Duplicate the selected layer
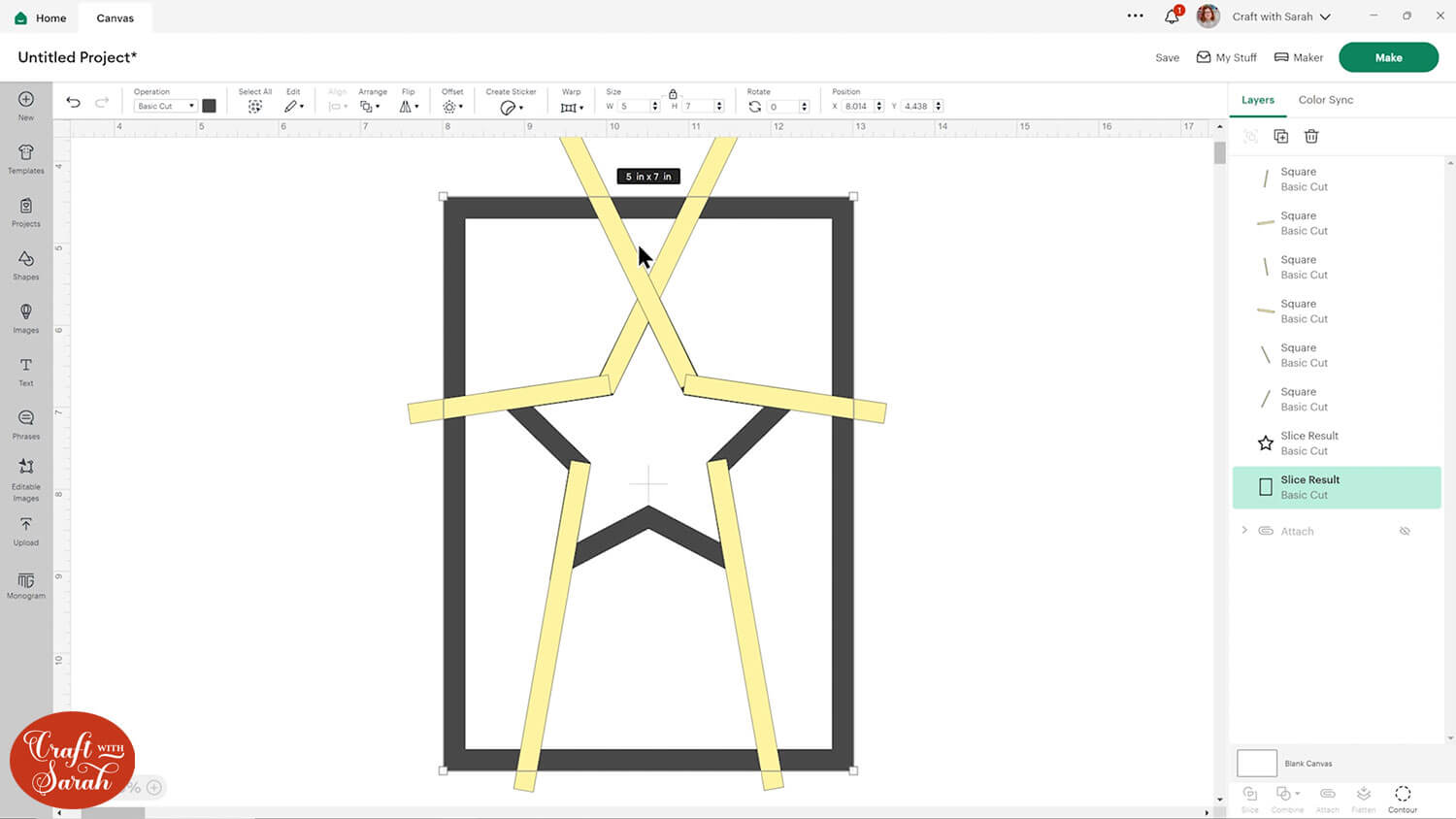 pos(1280,137)
